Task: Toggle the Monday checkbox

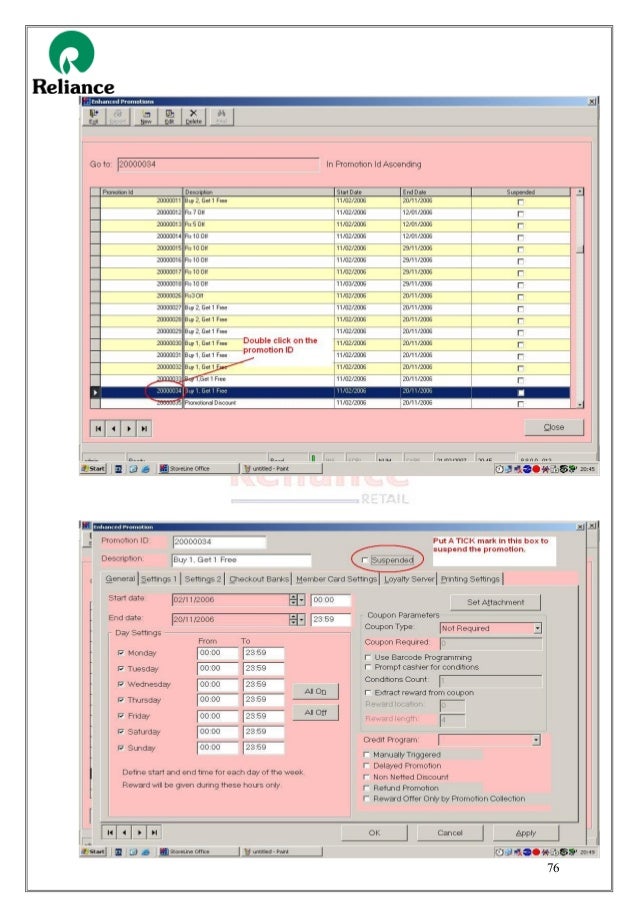Action: click(x=121, y=653)
